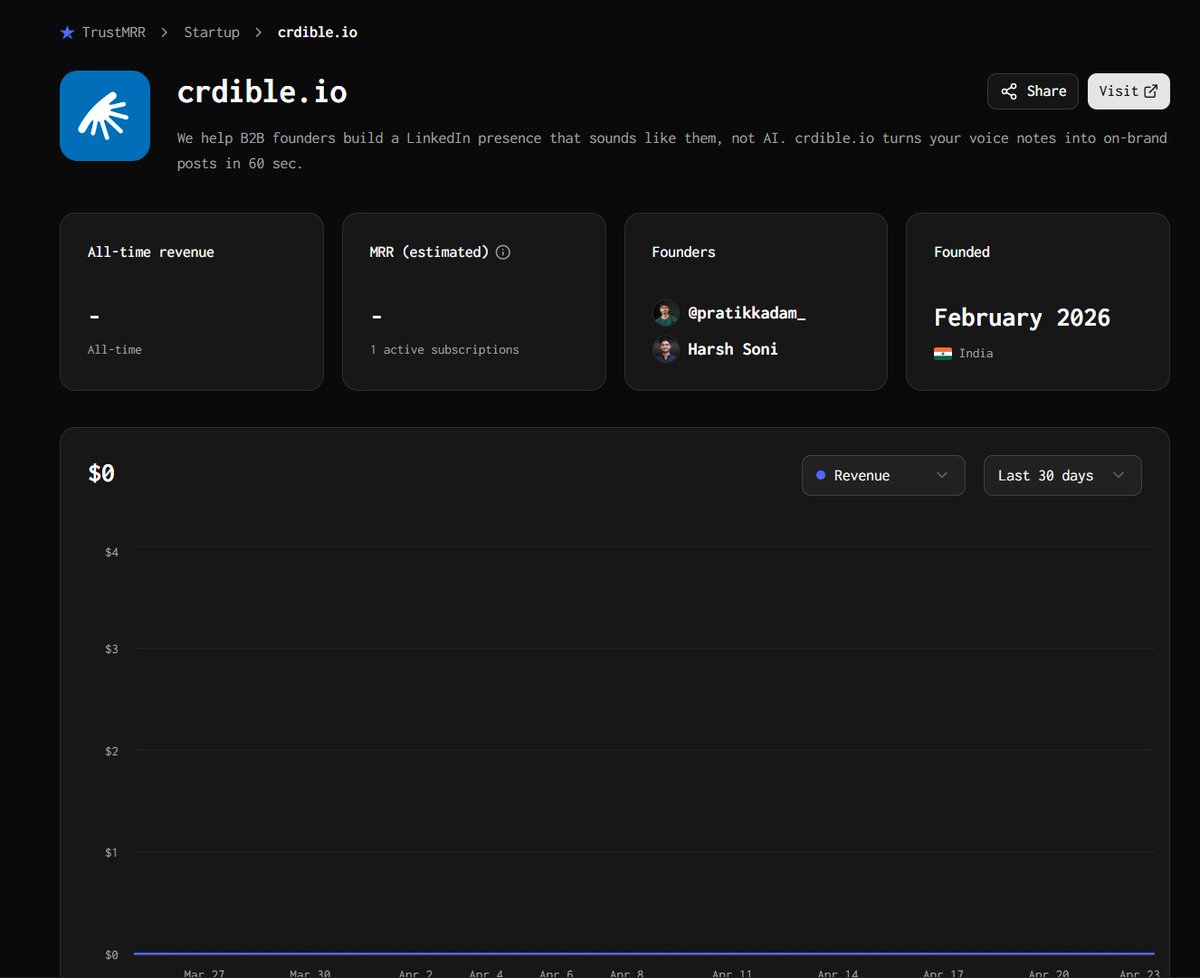The image size is (1200, 978).
Task: Click the "February 2026" founded date
Action: coord(1022,318)
